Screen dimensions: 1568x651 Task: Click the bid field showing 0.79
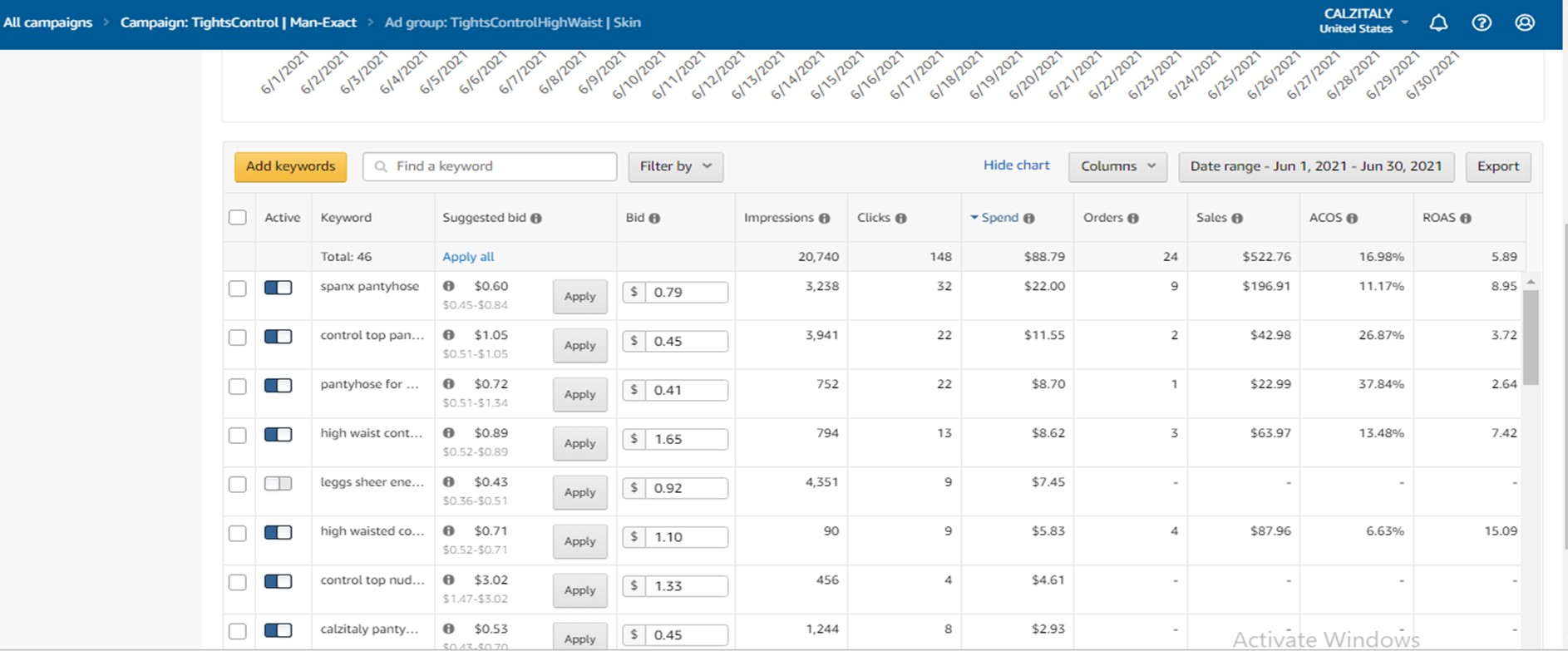pos(686,292)
